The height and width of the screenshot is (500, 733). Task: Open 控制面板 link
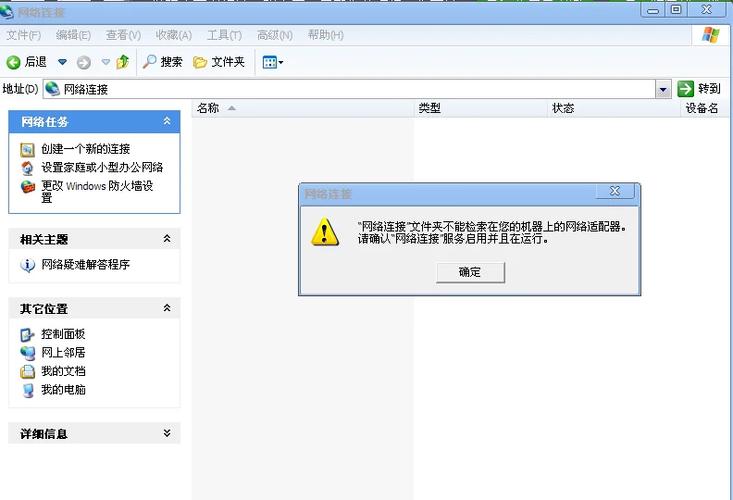[x=63, y=334]
